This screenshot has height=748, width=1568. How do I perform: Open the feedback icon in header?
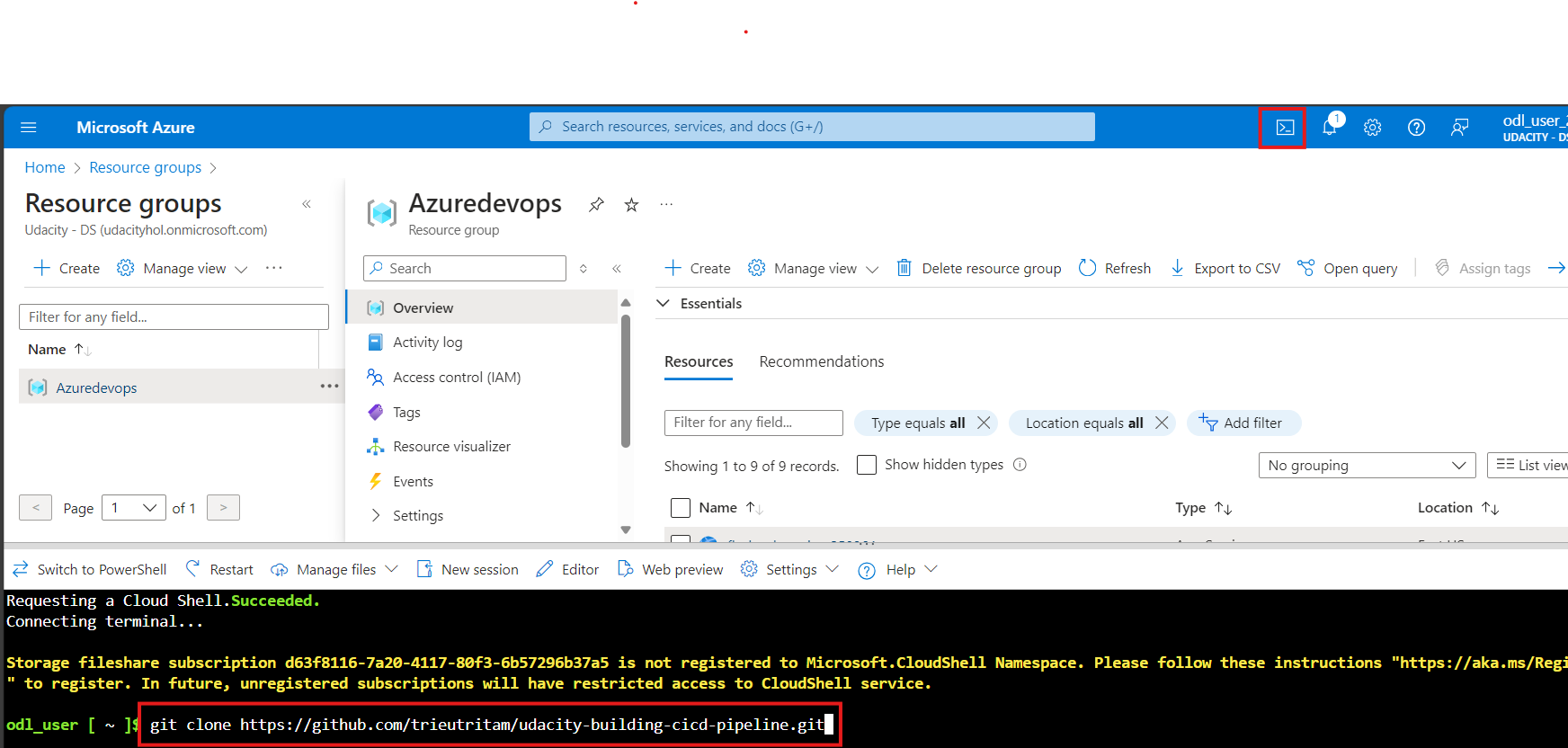point(1459,128)
